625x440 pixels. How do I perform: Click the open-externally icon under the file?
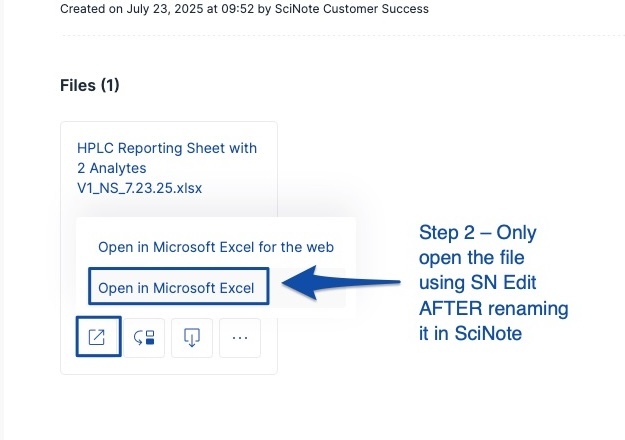(x=97, y=337)
